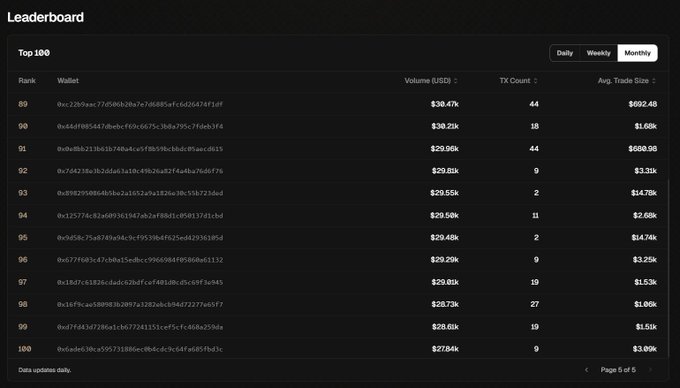680x388 pixels.
Task: Click average trade size $680.98
Action: (643, 149)
